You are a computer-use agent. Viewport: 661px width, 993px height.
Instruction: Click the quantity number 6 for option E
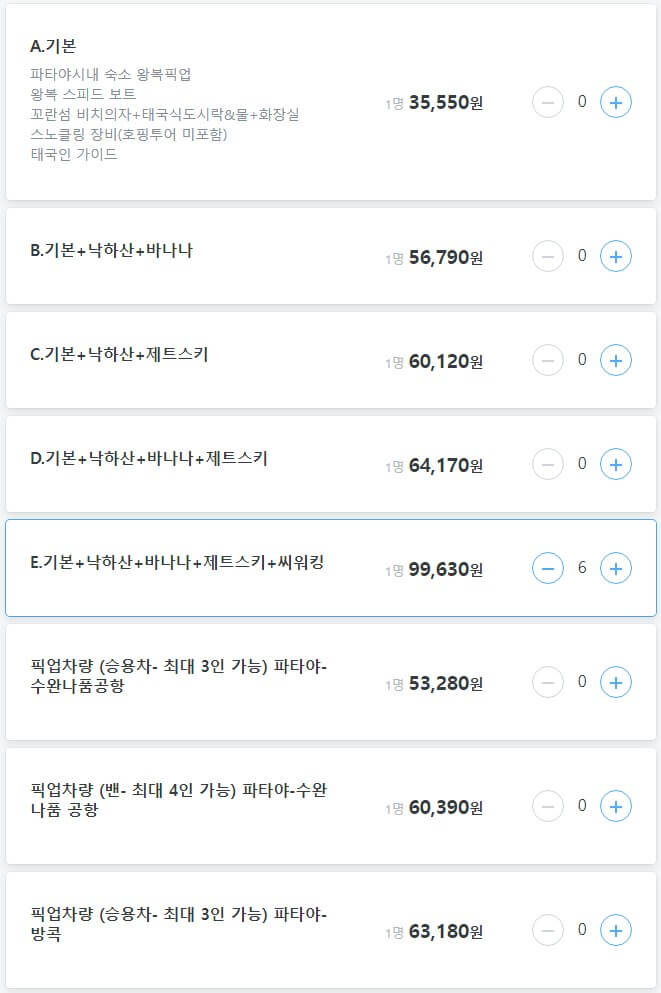583,568
